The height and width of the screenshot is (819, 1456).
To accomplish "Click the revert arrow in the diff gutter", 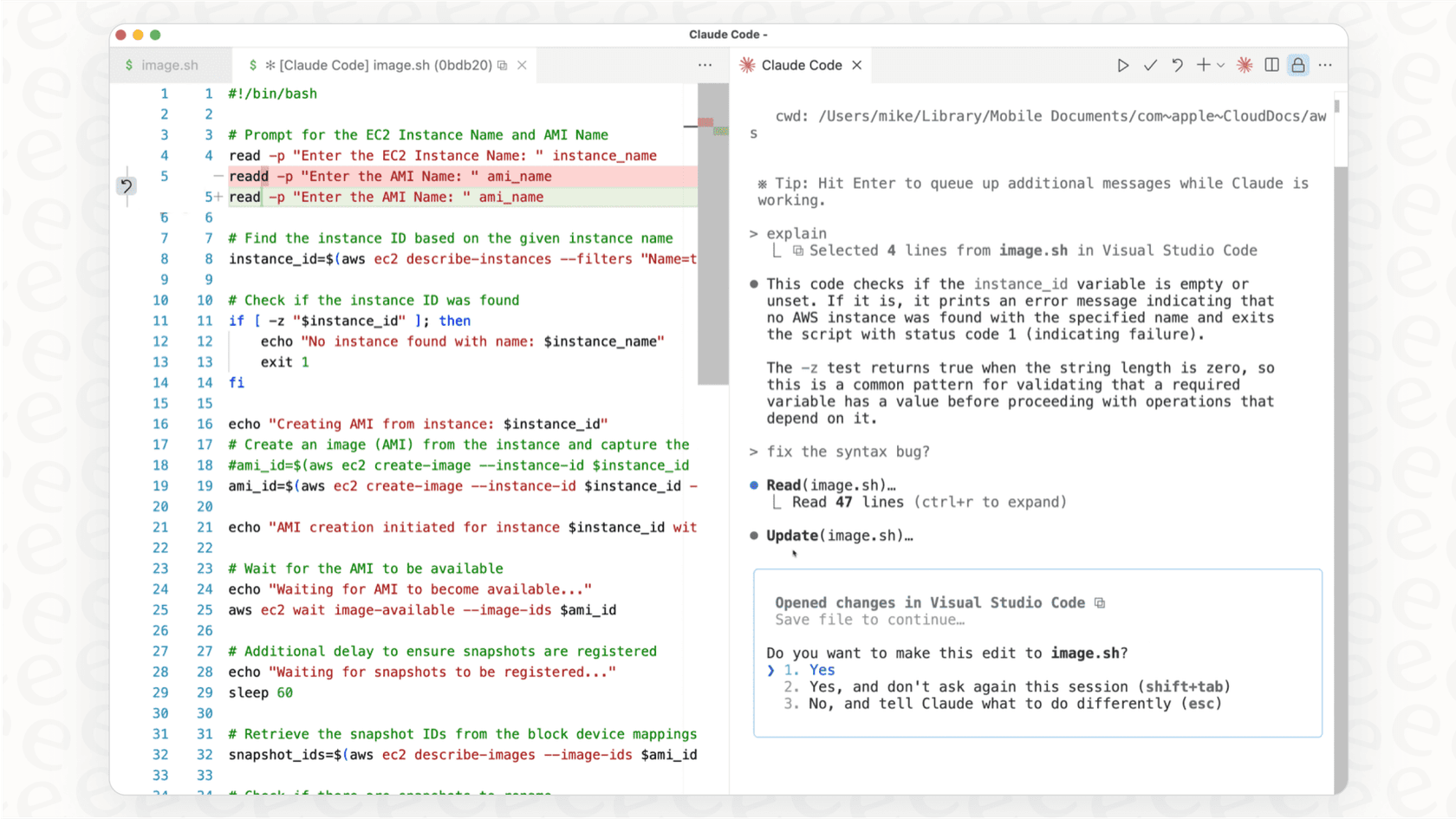I will pyautogui.click(x=127, y=185).
